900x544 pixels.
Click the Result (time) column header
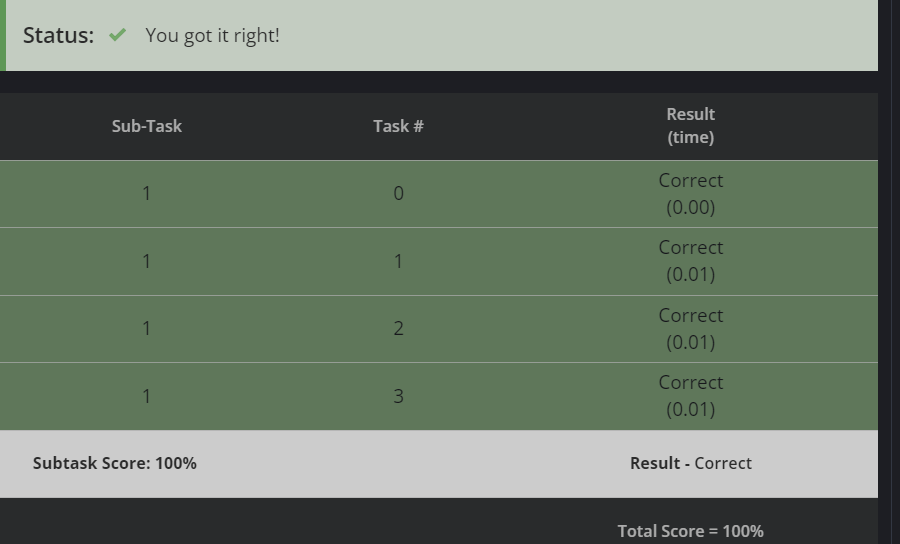coord(690,126)
